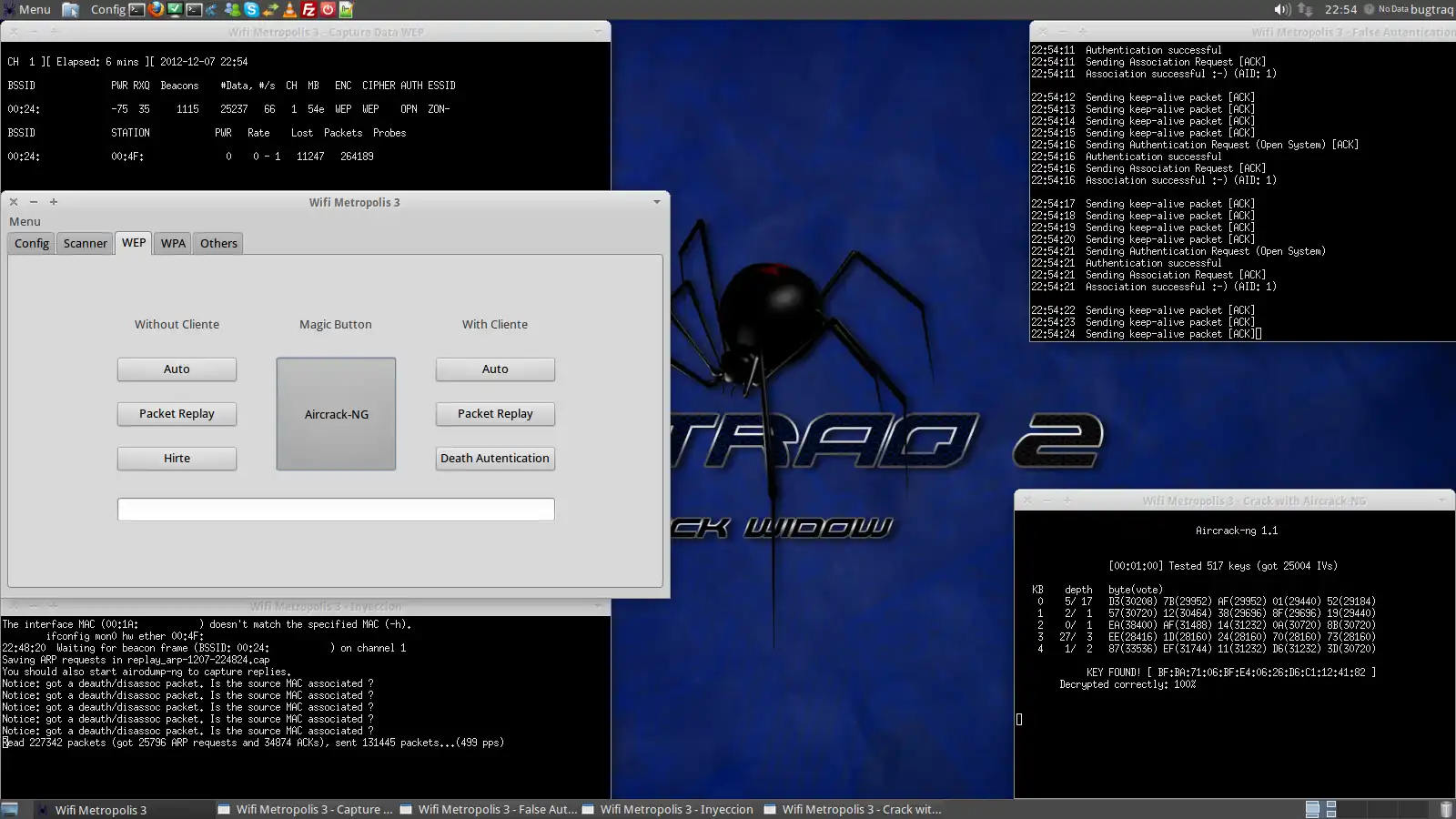Click the right workspace switcher icon in taskbar
The image size is (1456, 819).
[1331, 809]
